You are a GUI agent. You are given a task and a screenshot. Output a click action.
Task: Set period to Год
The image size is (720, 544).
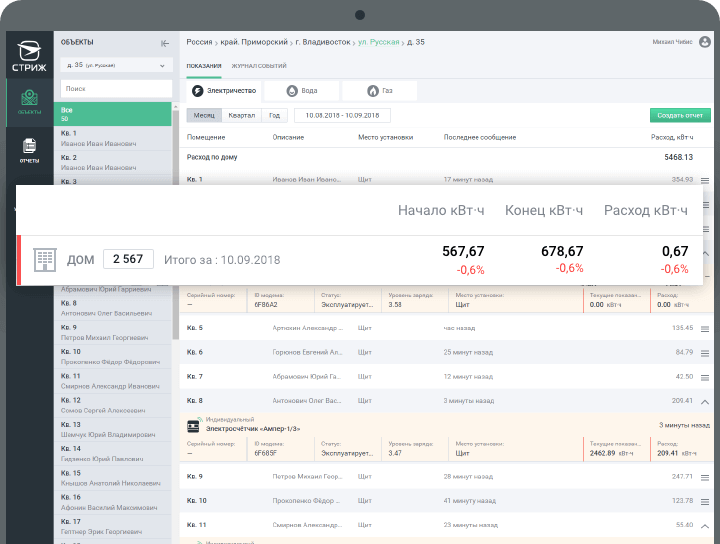coord(274,115)
